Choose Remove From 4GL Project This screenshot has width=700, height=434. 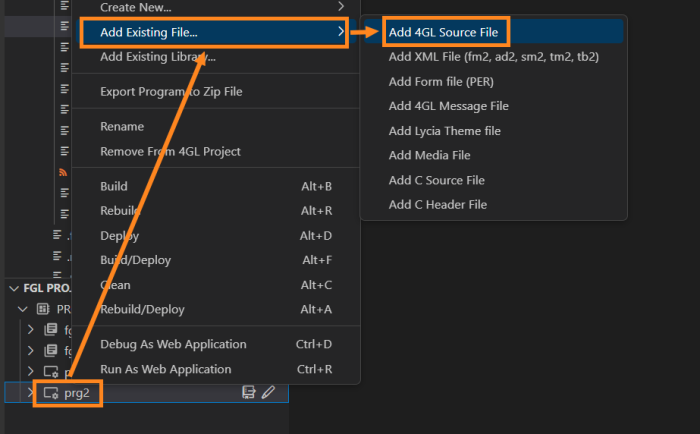coord(170,151)
